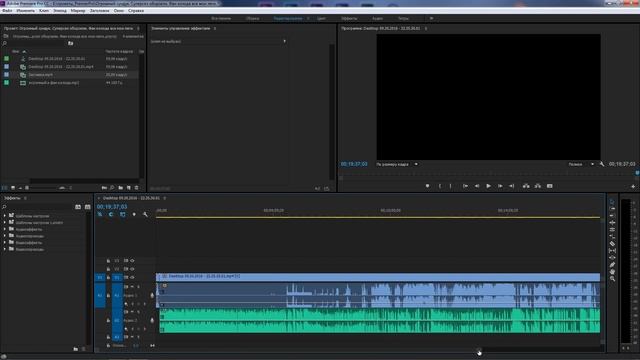Open Program monitor settings wrench
The width and height of the screenshot is (640, 360).
click(x=602, y=164)
